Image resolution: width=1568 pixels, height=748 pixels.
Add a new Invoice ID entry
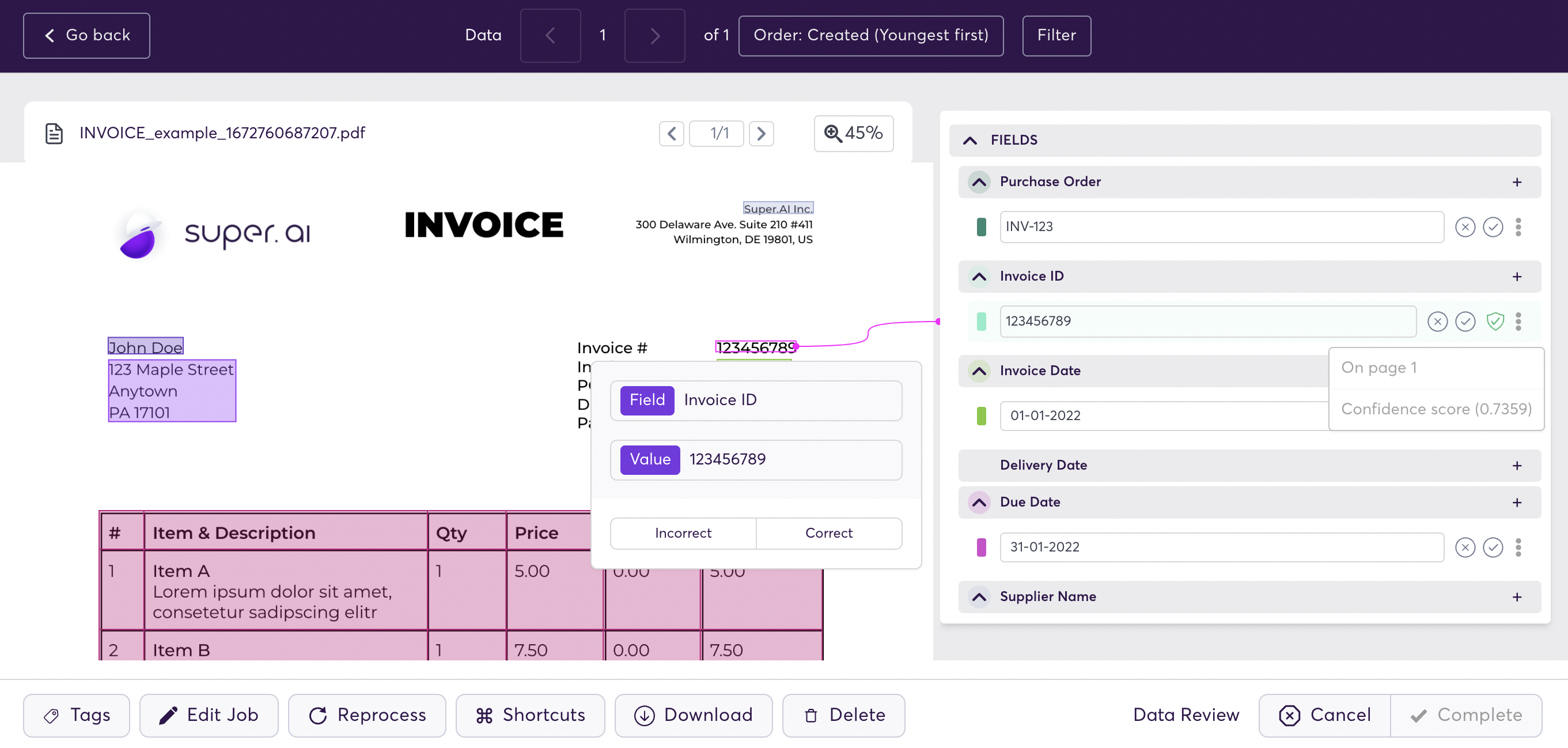pyautogui.click(x=1517, y=277)
